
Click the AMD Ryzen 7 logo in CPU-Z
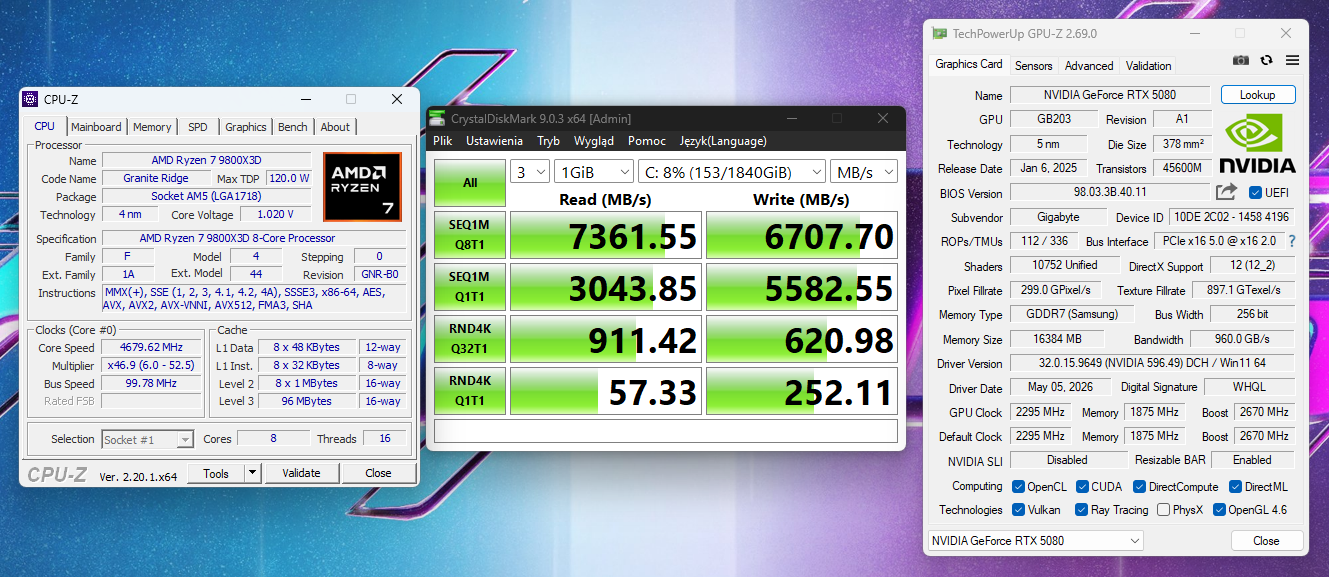[x=362, y=186]
